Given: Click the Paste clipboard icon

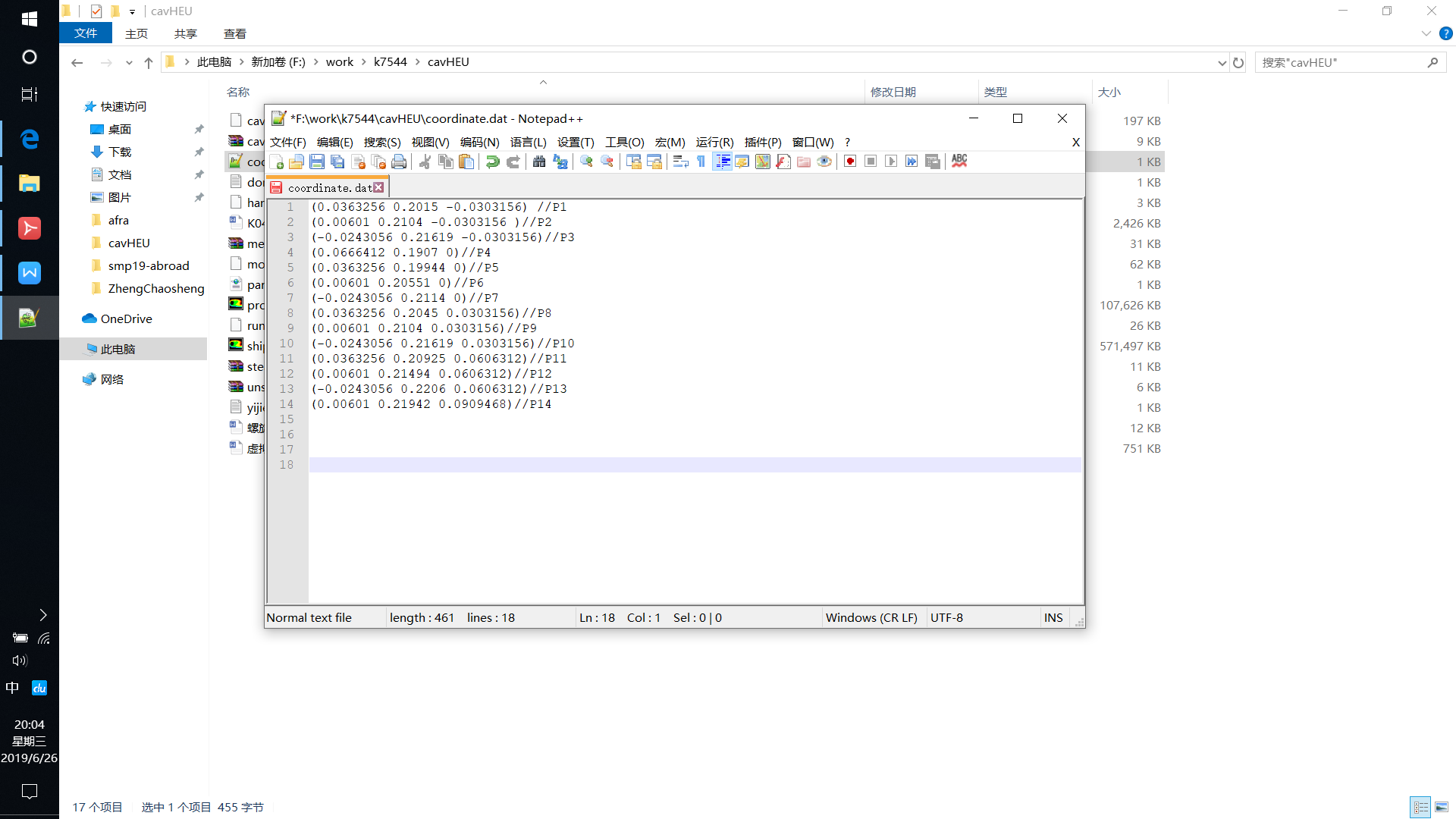Looking at the screenshot, I should 466,162.
